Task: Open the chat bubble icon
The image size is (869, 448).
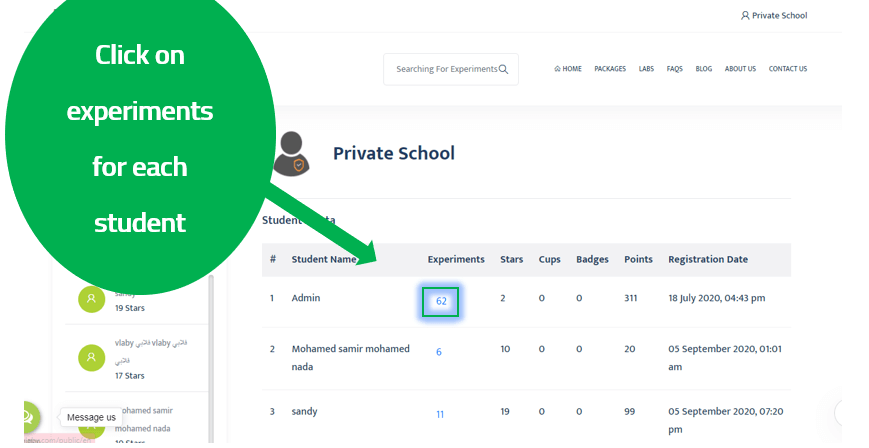Action: pyautogui.click(x=25, y=416)
